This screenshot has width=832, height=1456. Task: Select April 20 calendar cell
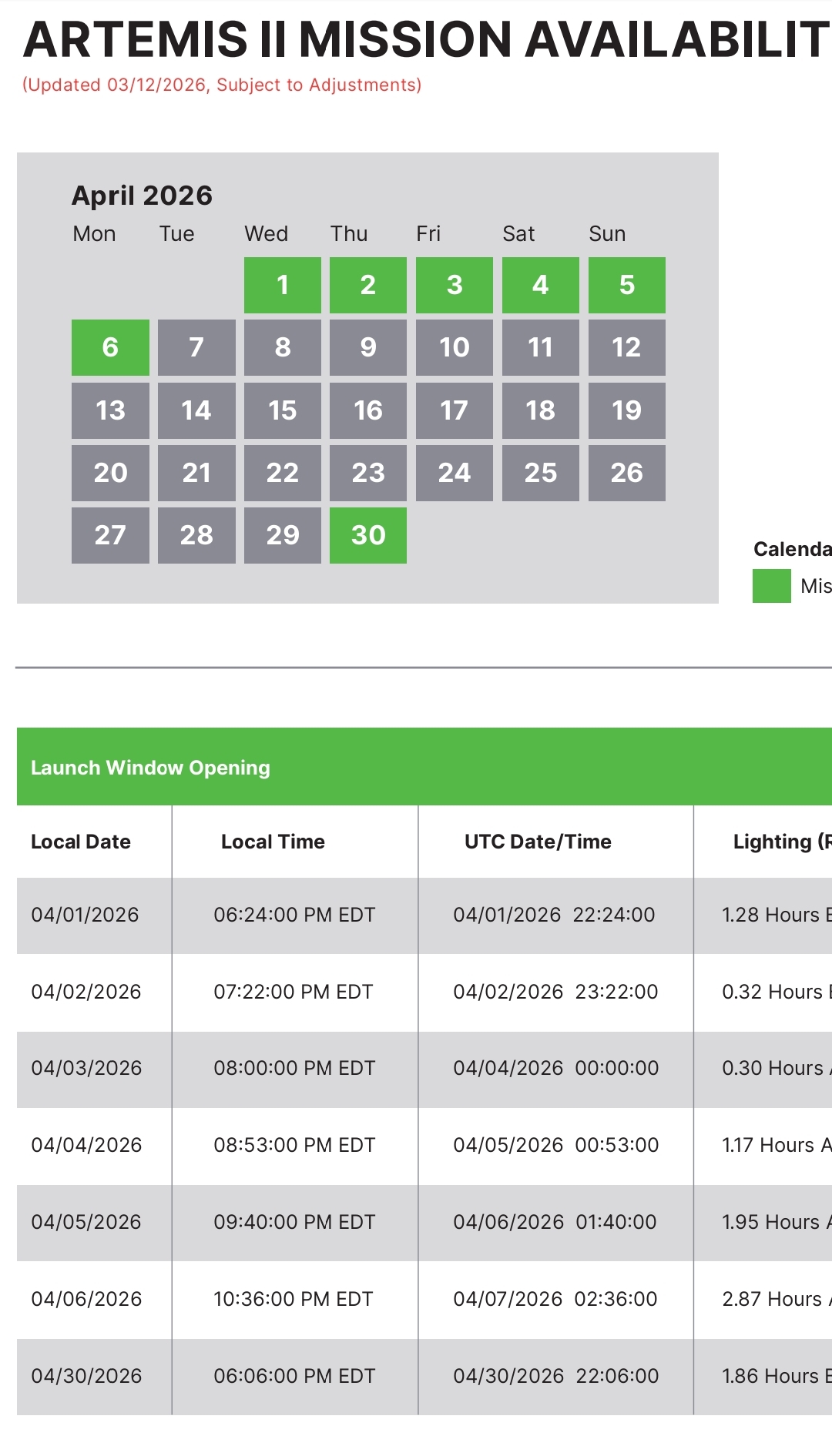110,473
